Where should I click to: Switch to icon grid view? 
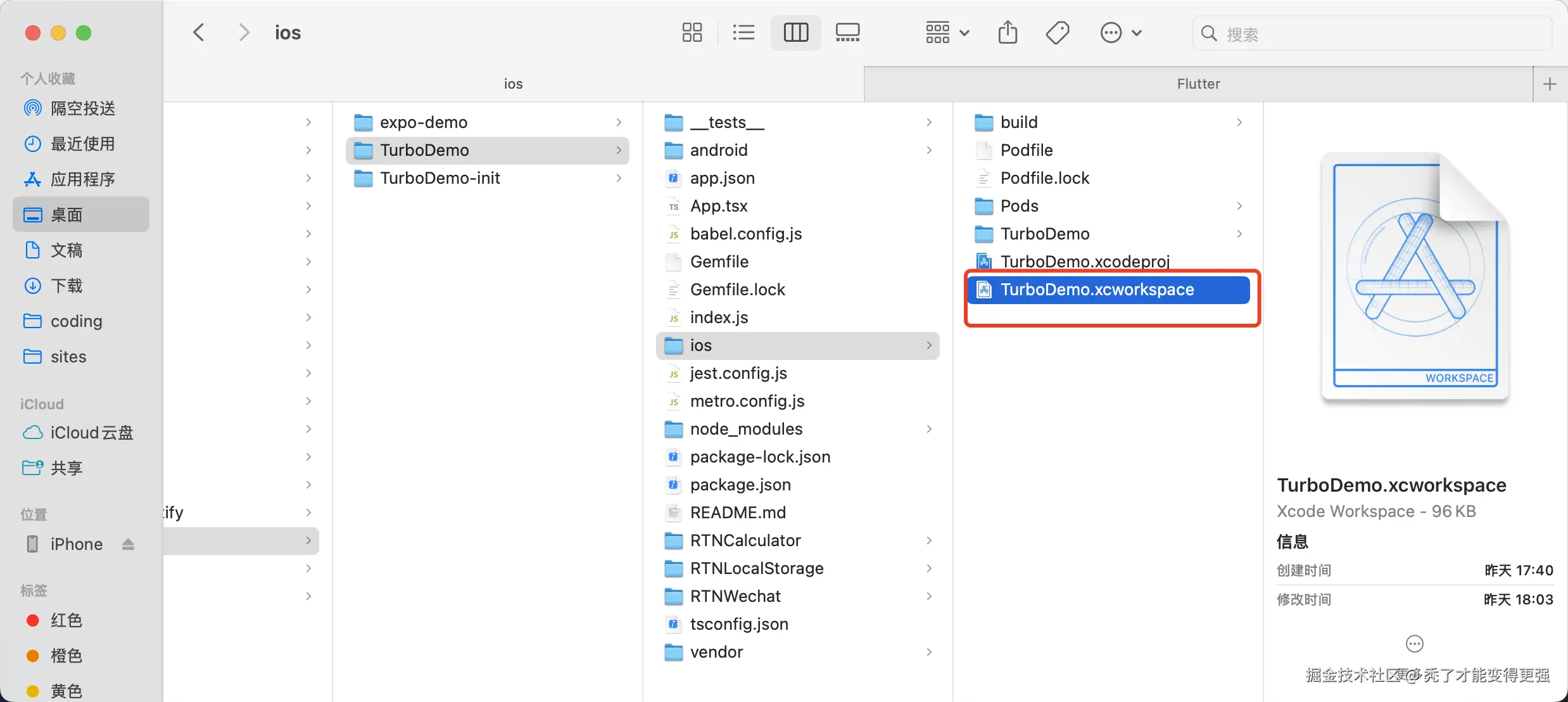click(x=692, y=32)
